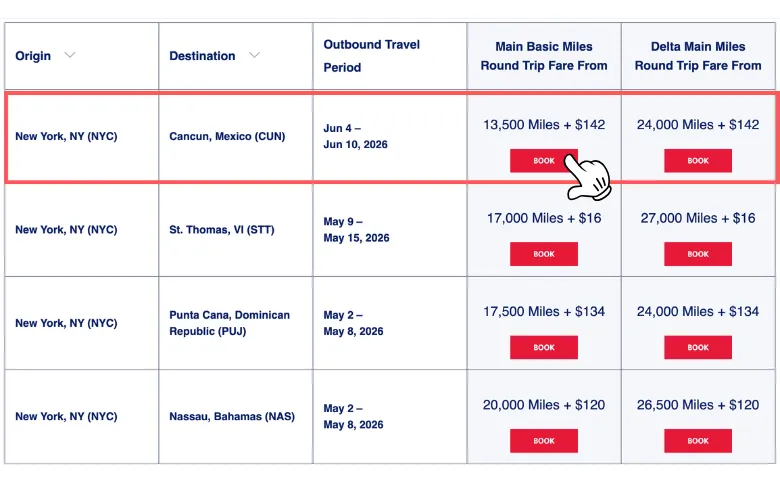780x482 pixels.
Task: Select the Nassau, Bahamas (NAS) destination cell
Action: click(x=232, y=416)
